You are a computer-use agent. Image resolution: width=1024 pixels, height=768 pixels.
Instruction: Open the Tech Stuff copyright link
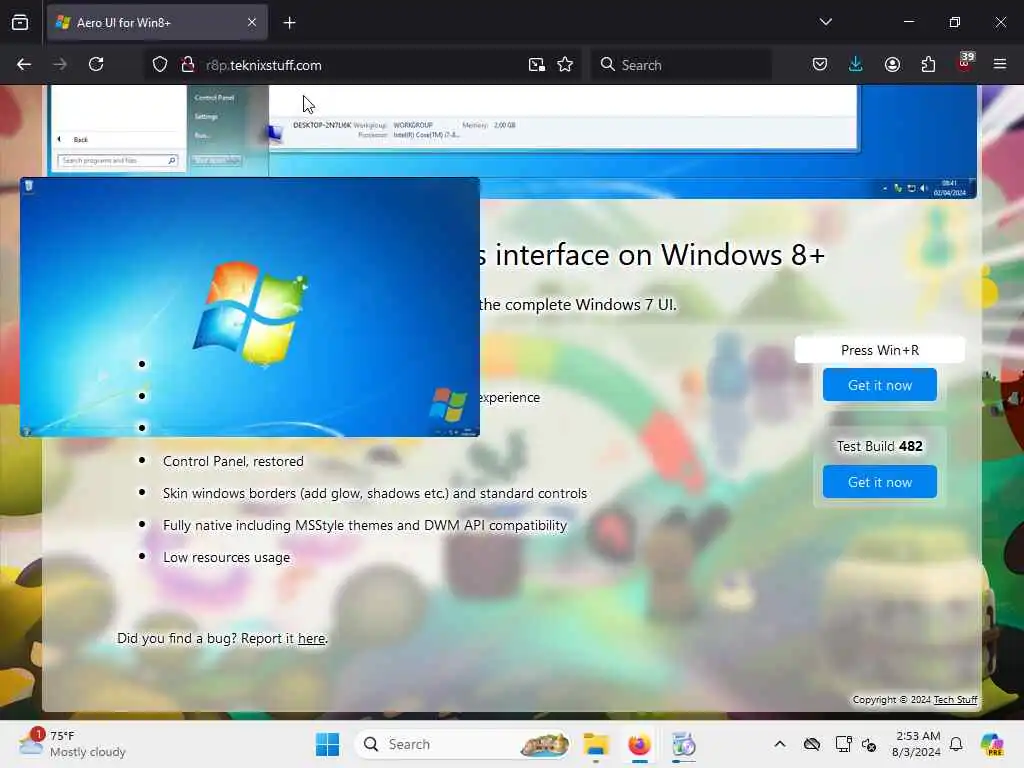pos(955,699)
